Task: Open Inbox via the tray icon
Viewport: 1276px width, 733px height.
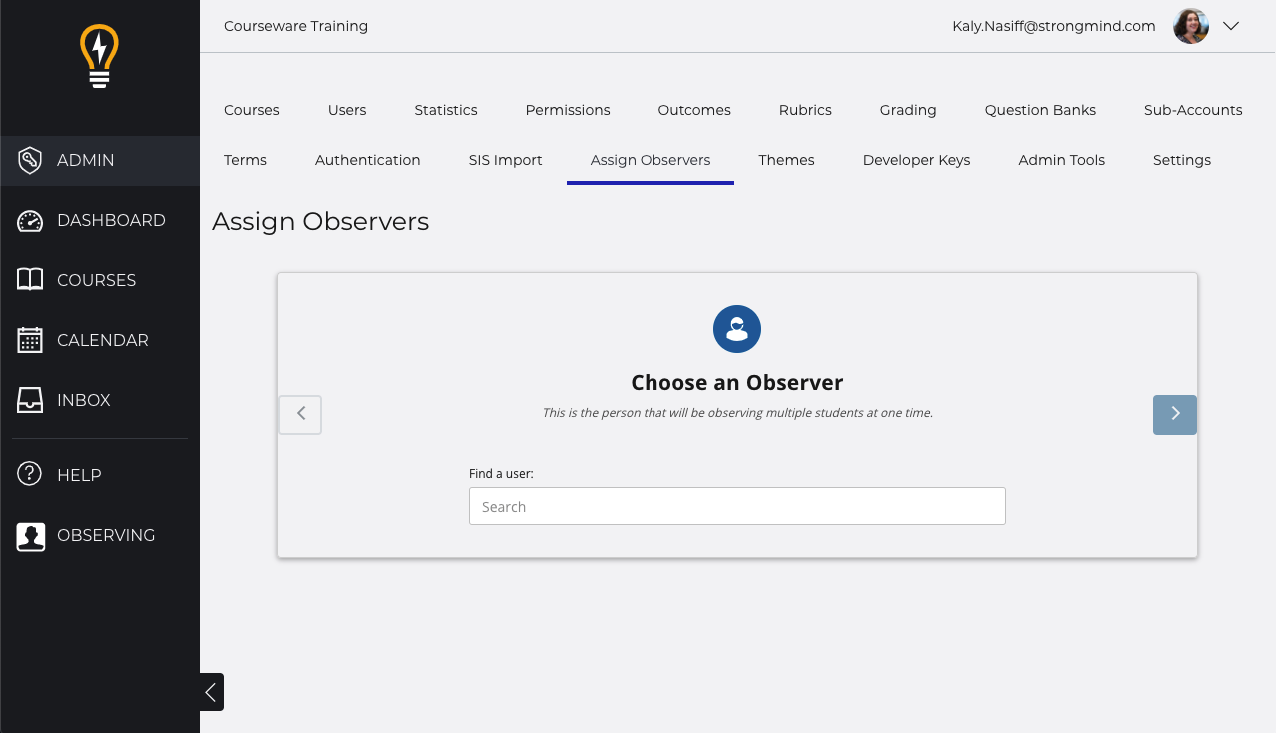Action: (30, 400)
